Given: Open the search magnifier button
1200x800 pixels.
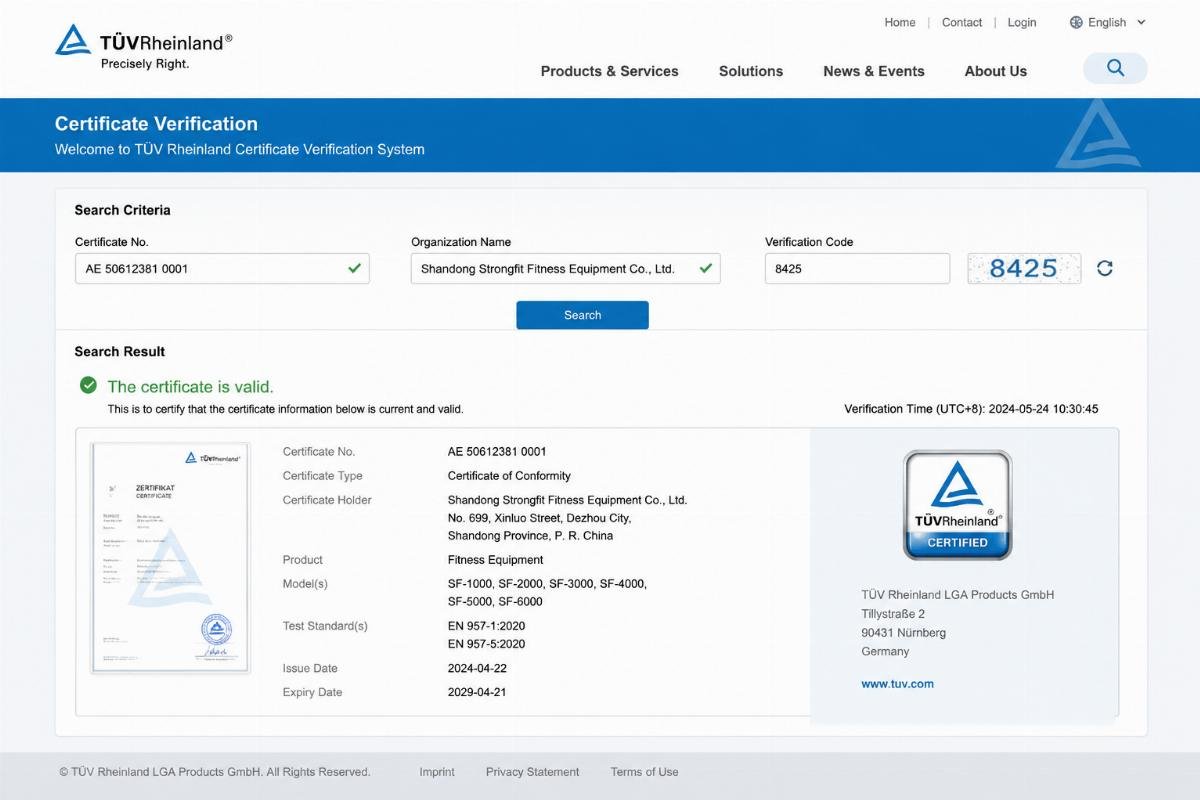Looking at the screenshot, I should [x=1115, y=68].
